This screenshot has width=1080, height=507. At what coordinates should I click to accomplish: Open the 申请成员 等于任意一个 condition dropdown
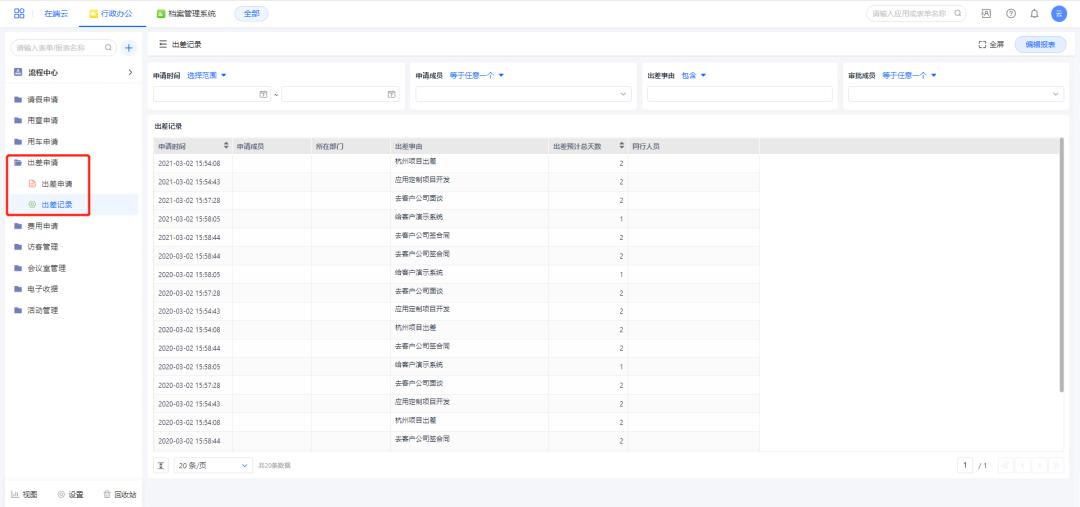[477, 75]
